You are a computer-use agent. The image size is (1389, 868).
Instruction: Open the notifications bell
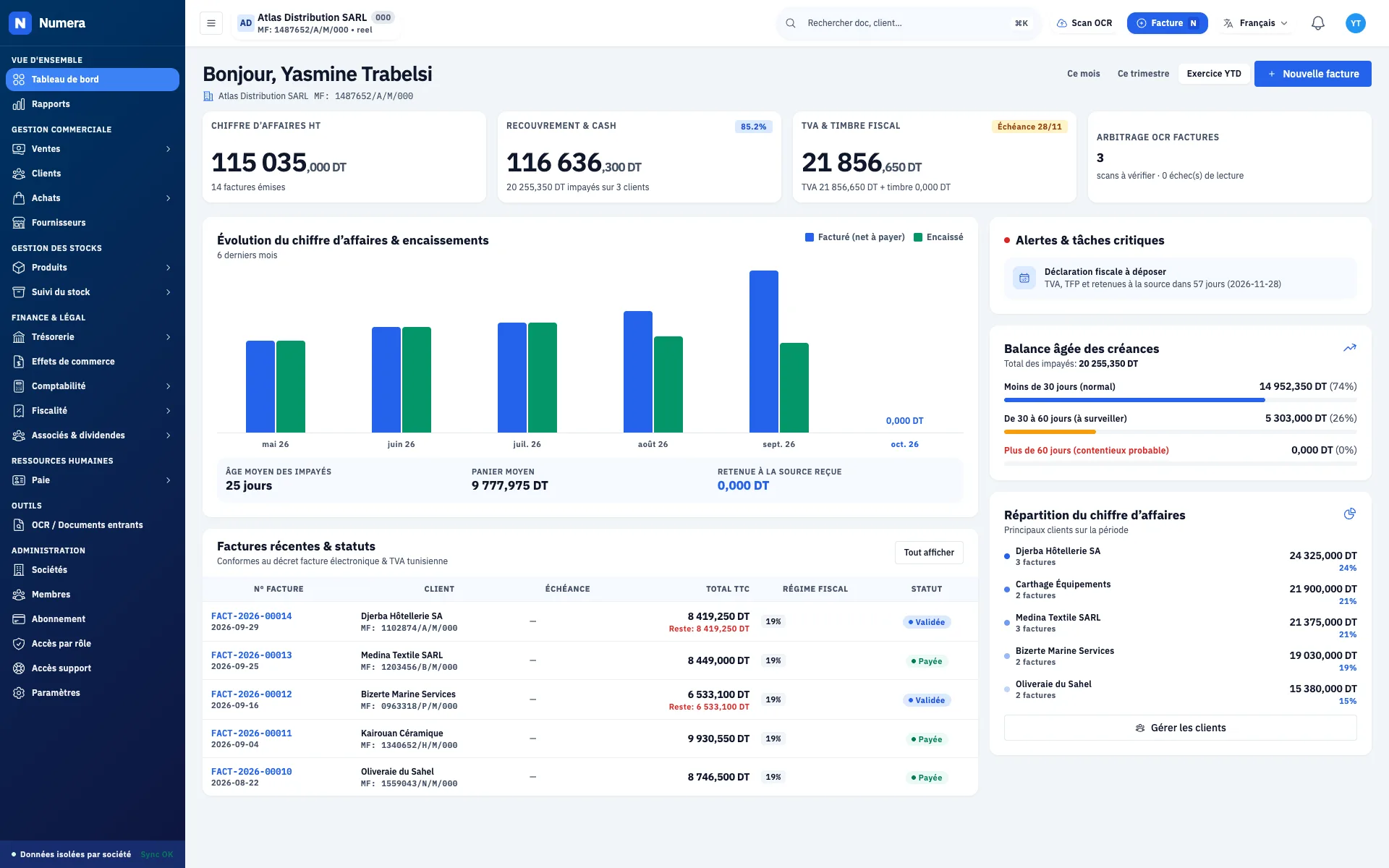[x=1318, y=23]
